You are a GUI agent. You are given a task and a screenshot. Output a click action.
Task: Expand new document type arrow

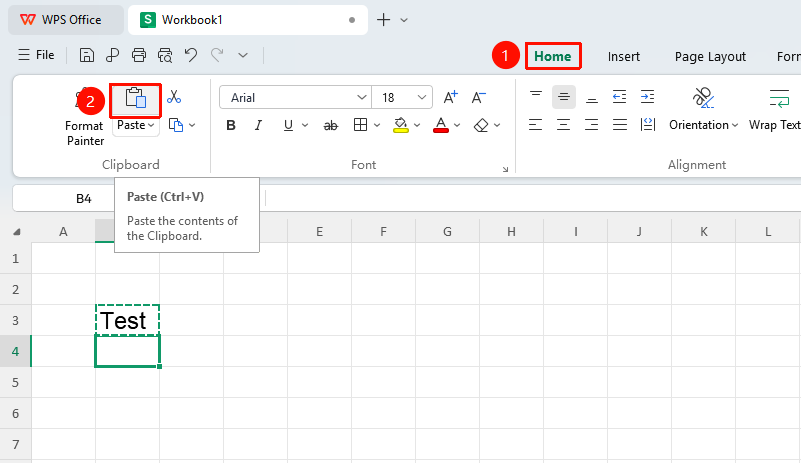coord(404,20)
